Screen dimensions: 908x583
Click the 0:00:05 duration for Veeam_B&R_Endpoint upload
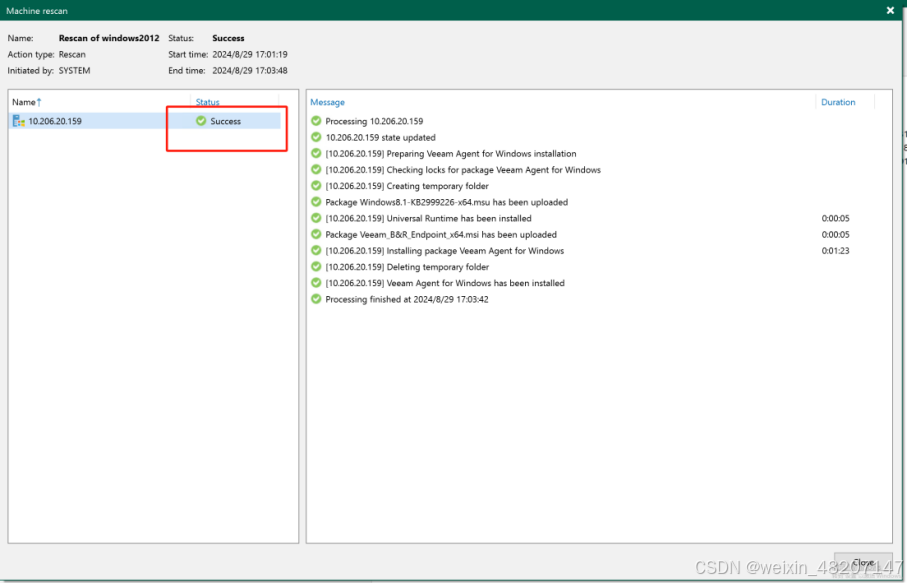click(x=835, y=234)
